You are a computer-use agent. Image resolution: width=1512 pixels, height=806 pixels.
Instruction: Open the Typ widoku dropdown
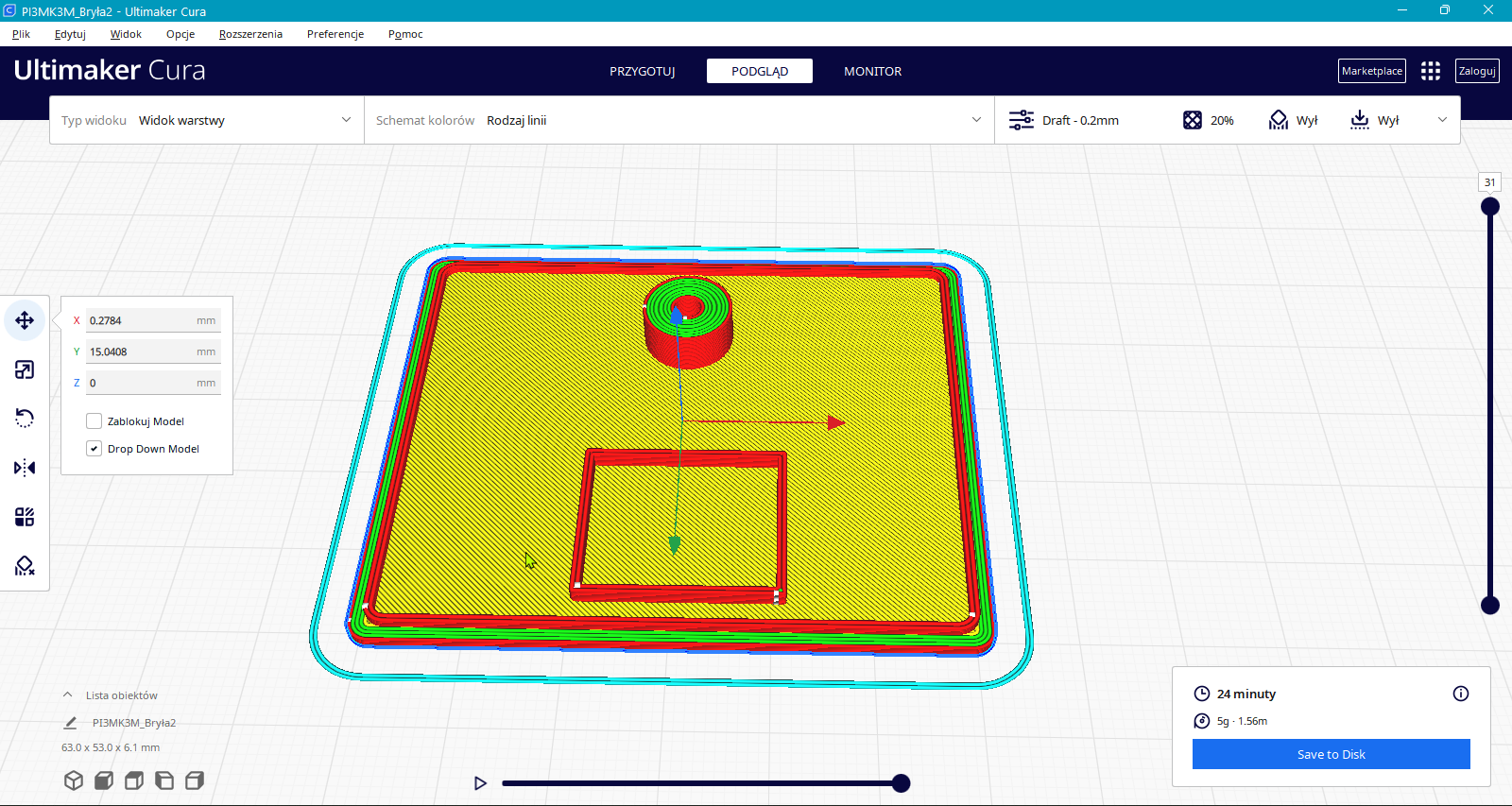point(207,120)
